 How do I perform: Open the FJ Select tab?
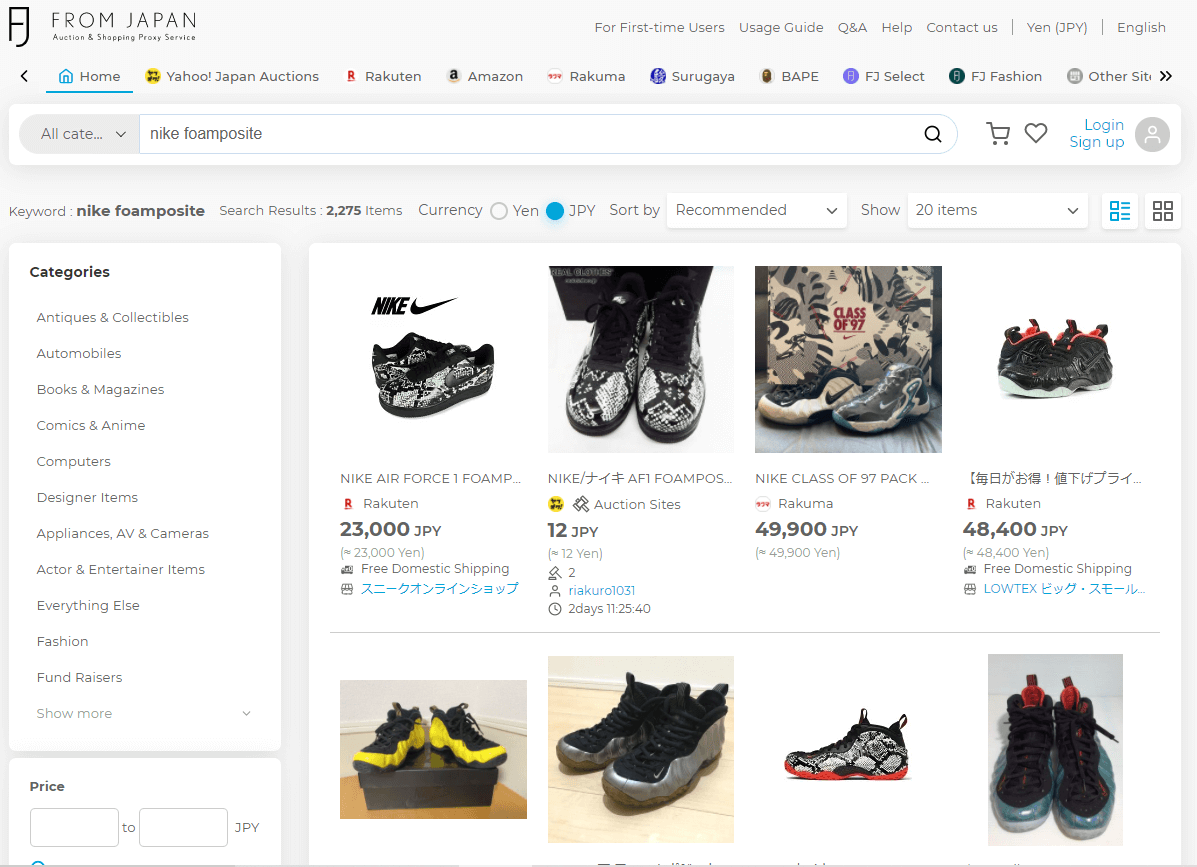click(883, 76)
